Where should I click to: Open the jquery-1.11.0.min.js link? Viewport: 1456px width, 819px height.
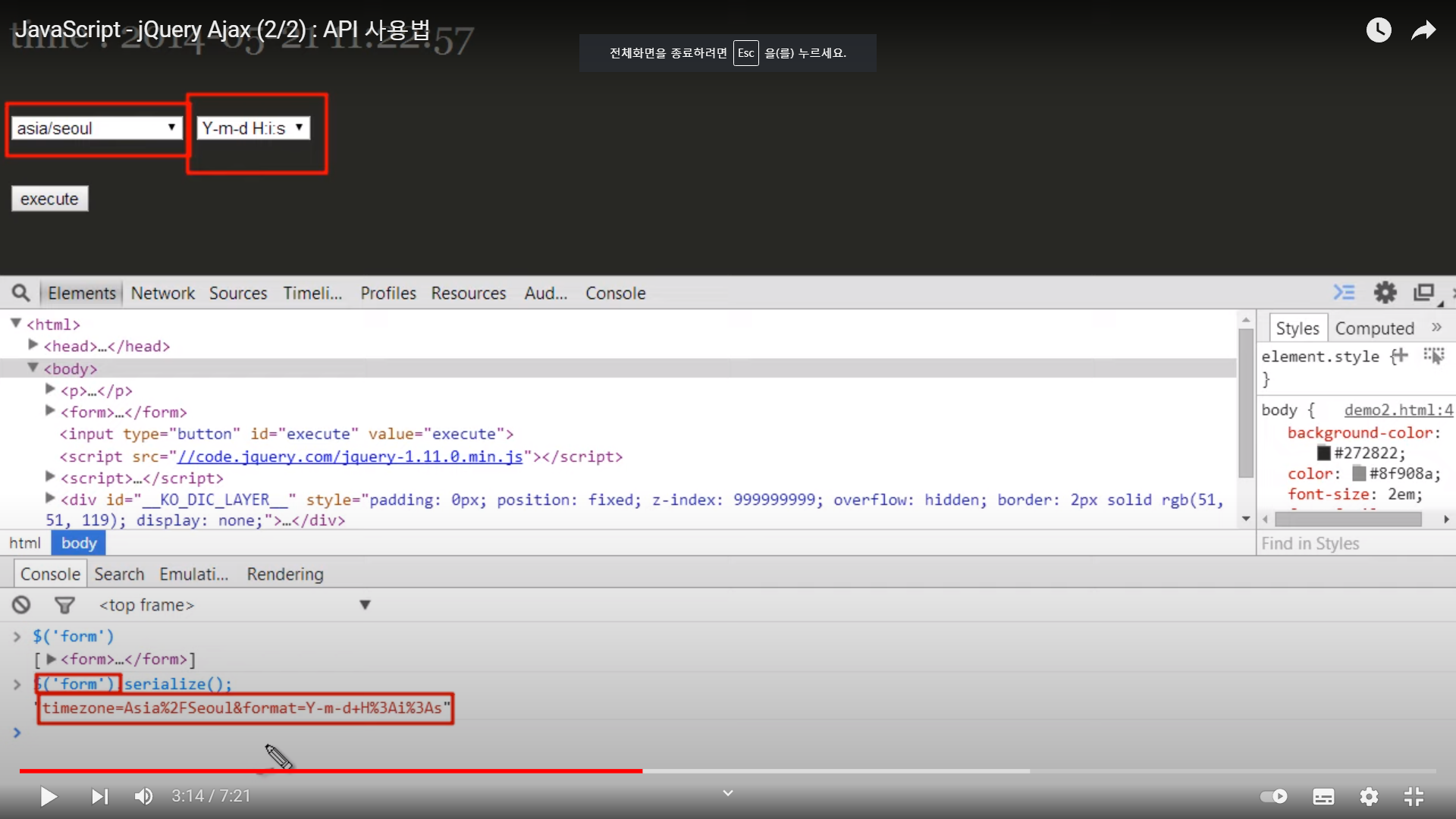350,457
